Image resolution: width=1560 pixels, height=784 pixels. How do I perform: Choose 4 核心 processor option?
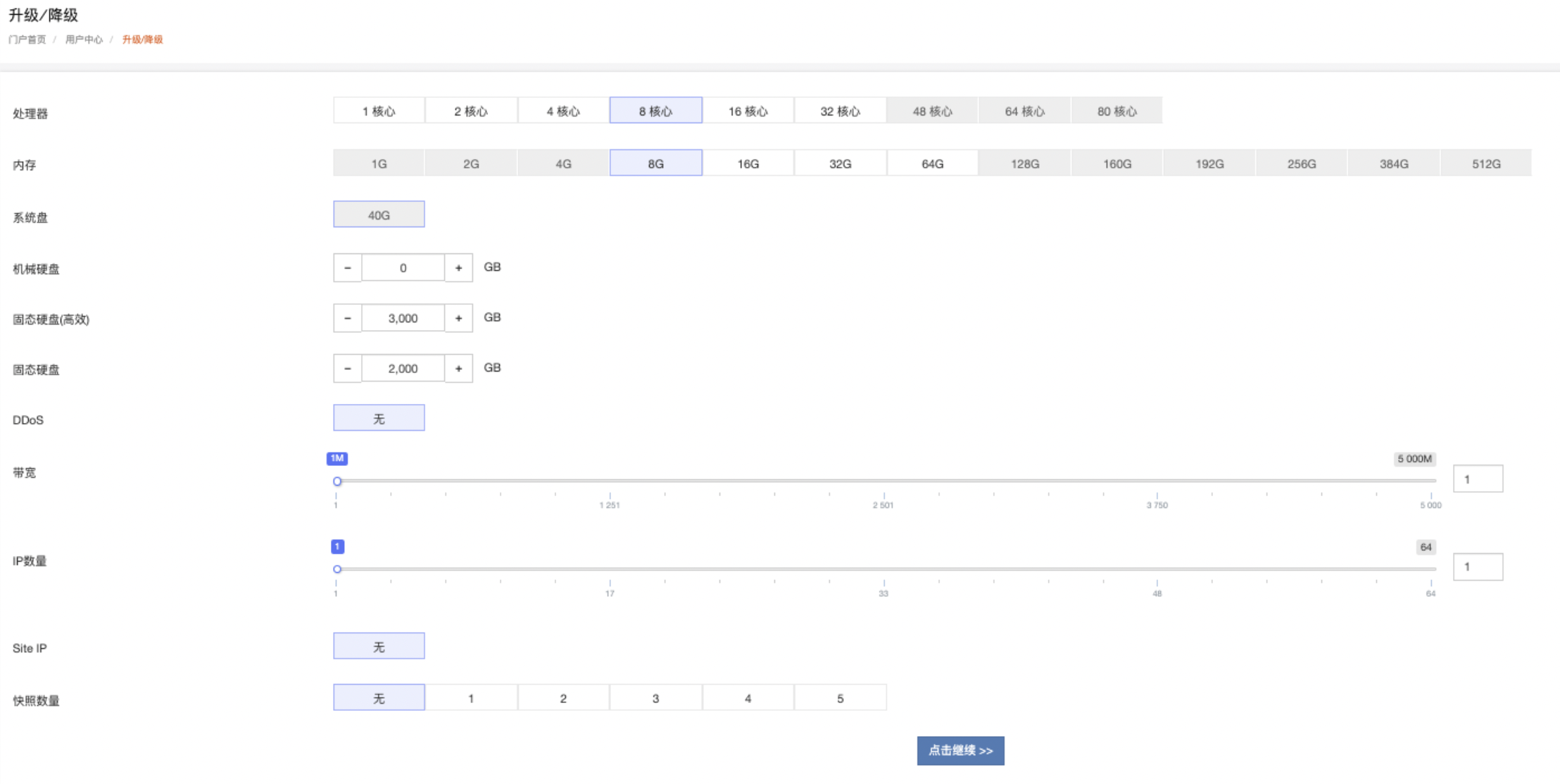coord(563,110)
